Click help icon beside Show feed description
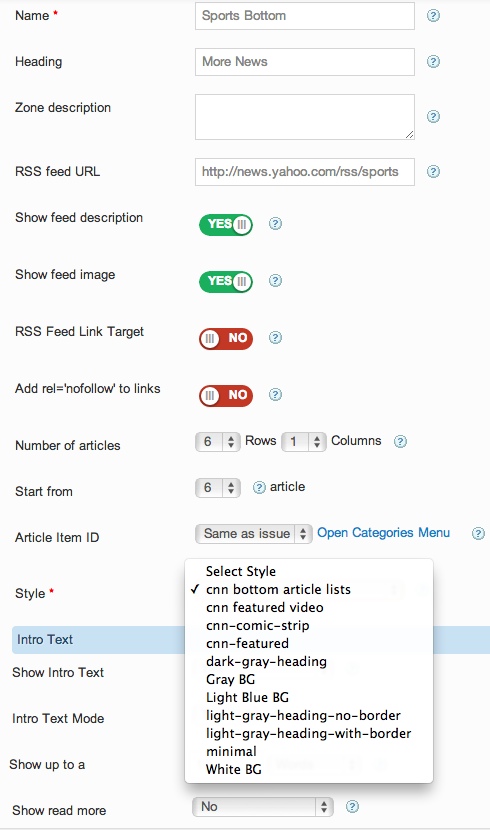 275,224
